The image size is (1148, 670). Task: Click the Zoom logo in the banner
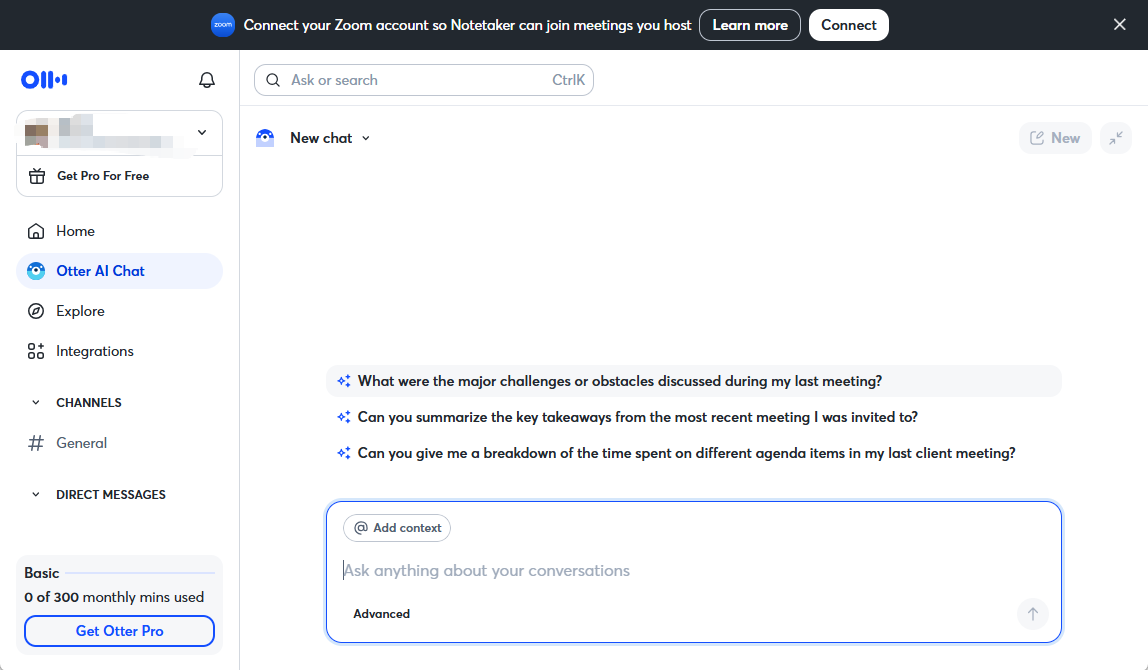[223, 25]
